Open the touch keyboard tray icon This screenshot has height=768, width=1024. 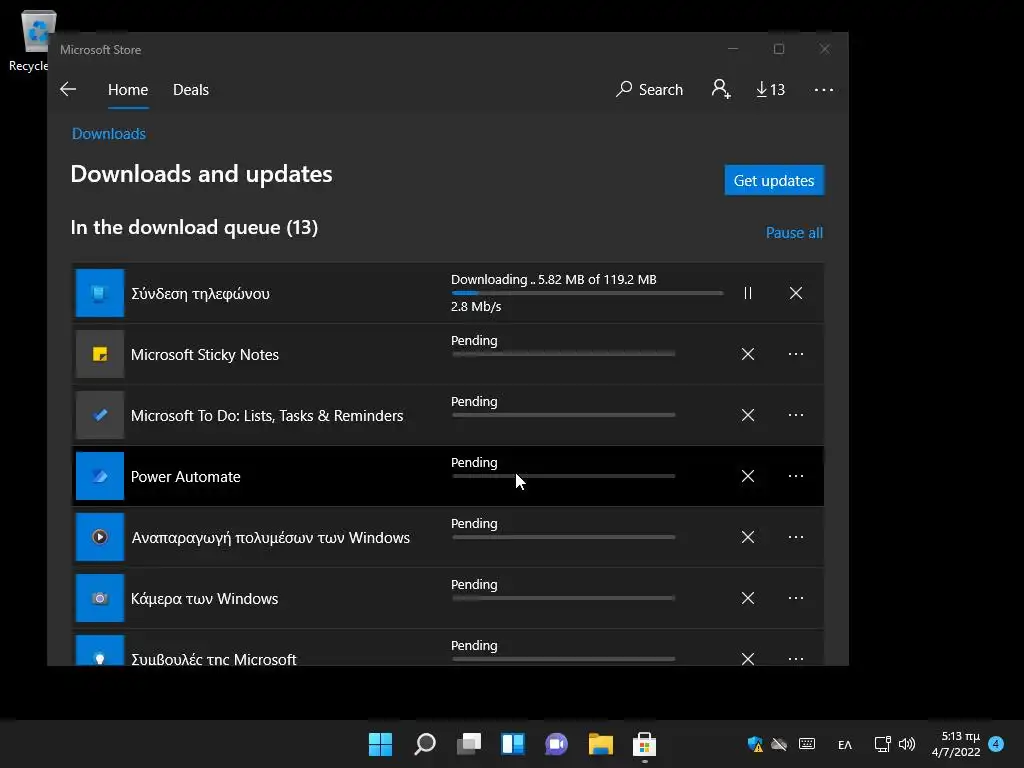807,744
